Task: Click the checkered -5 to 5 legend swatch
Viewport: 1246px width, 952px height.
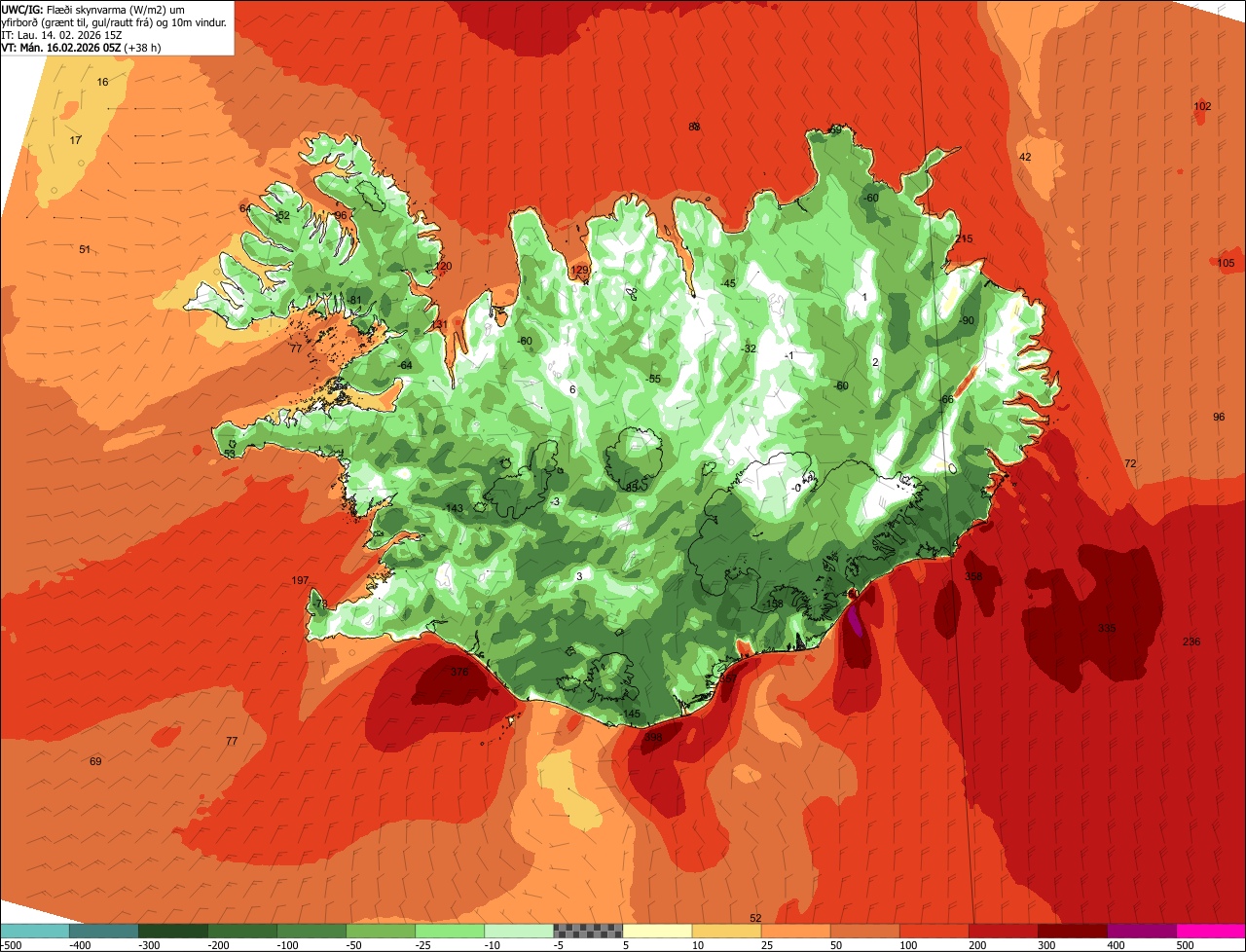Action: [x=587, y=930]
